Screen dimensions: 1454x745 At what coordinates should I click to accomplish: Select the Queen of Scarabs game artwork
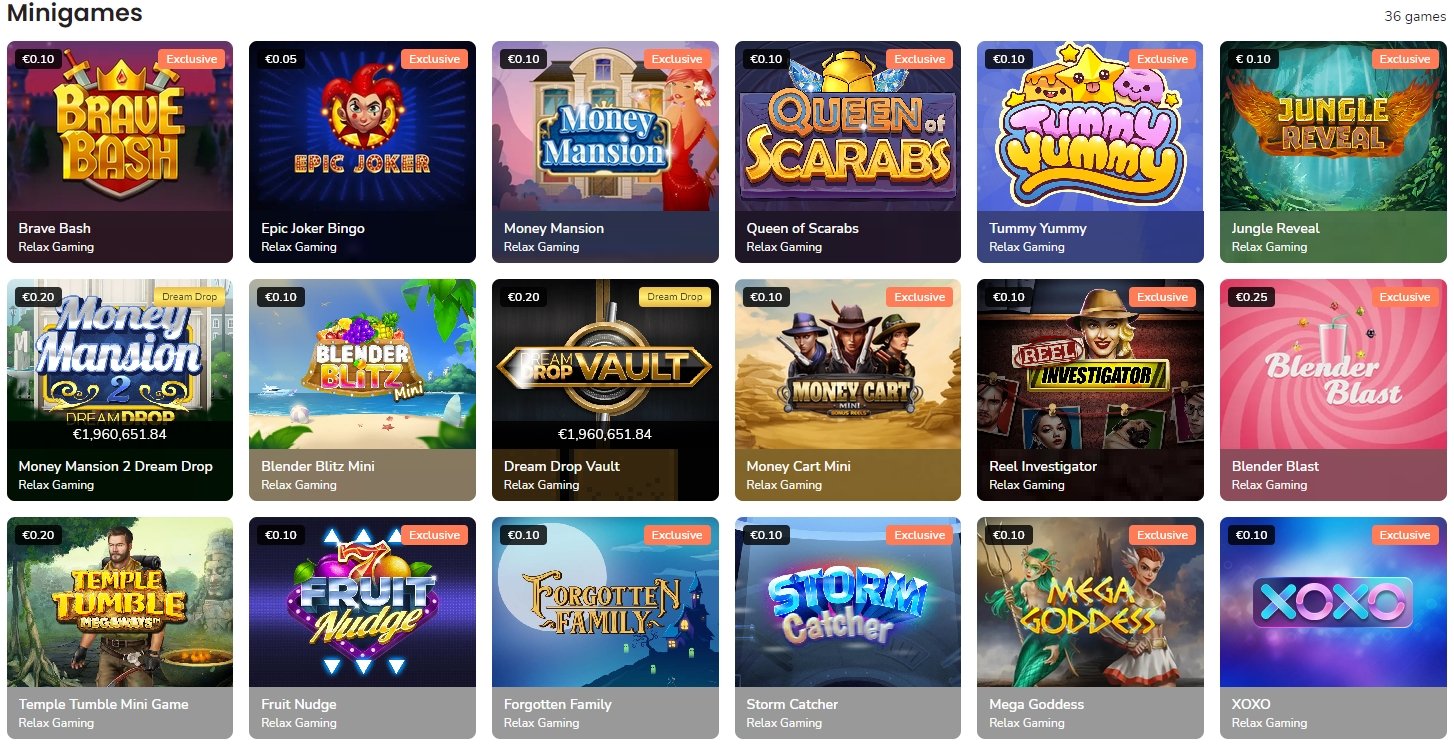(x=848, y=126)
